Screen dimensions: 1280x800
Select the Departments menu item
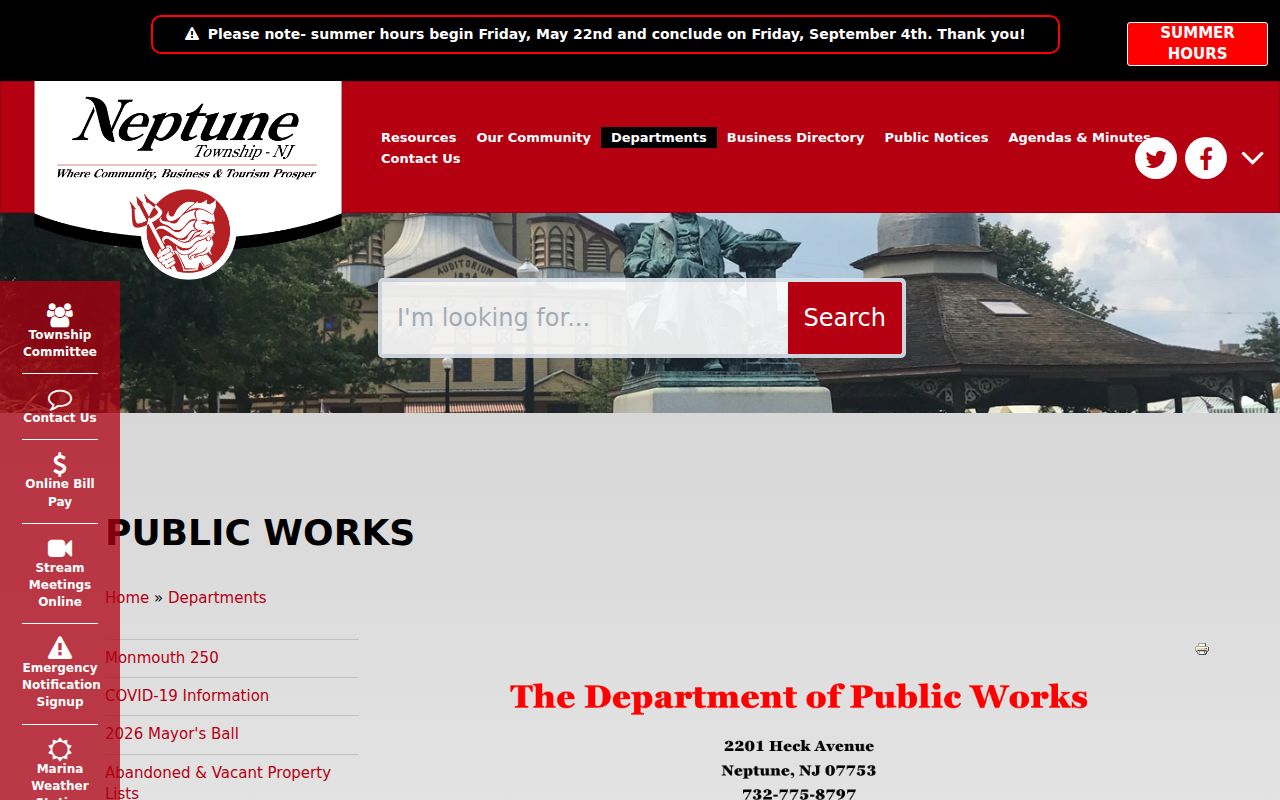[659, 137]
